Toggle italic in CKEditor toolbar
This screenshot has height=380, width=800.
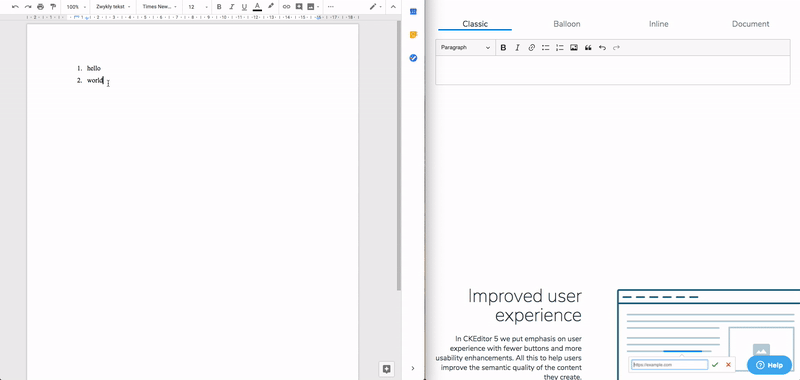pos(517,47)
